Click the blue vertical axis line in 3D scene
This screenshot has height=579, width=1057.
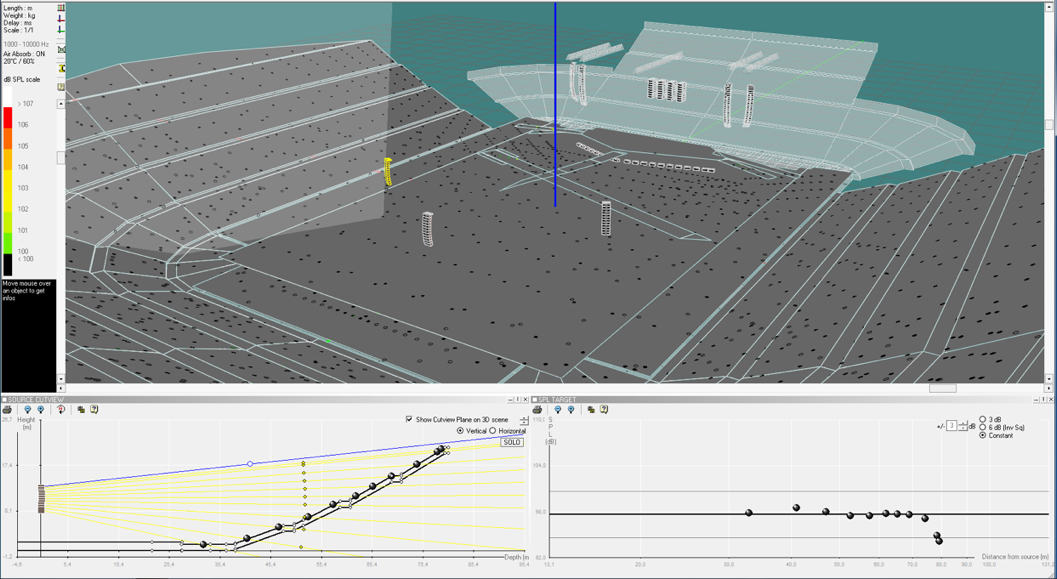click(555, 104)
